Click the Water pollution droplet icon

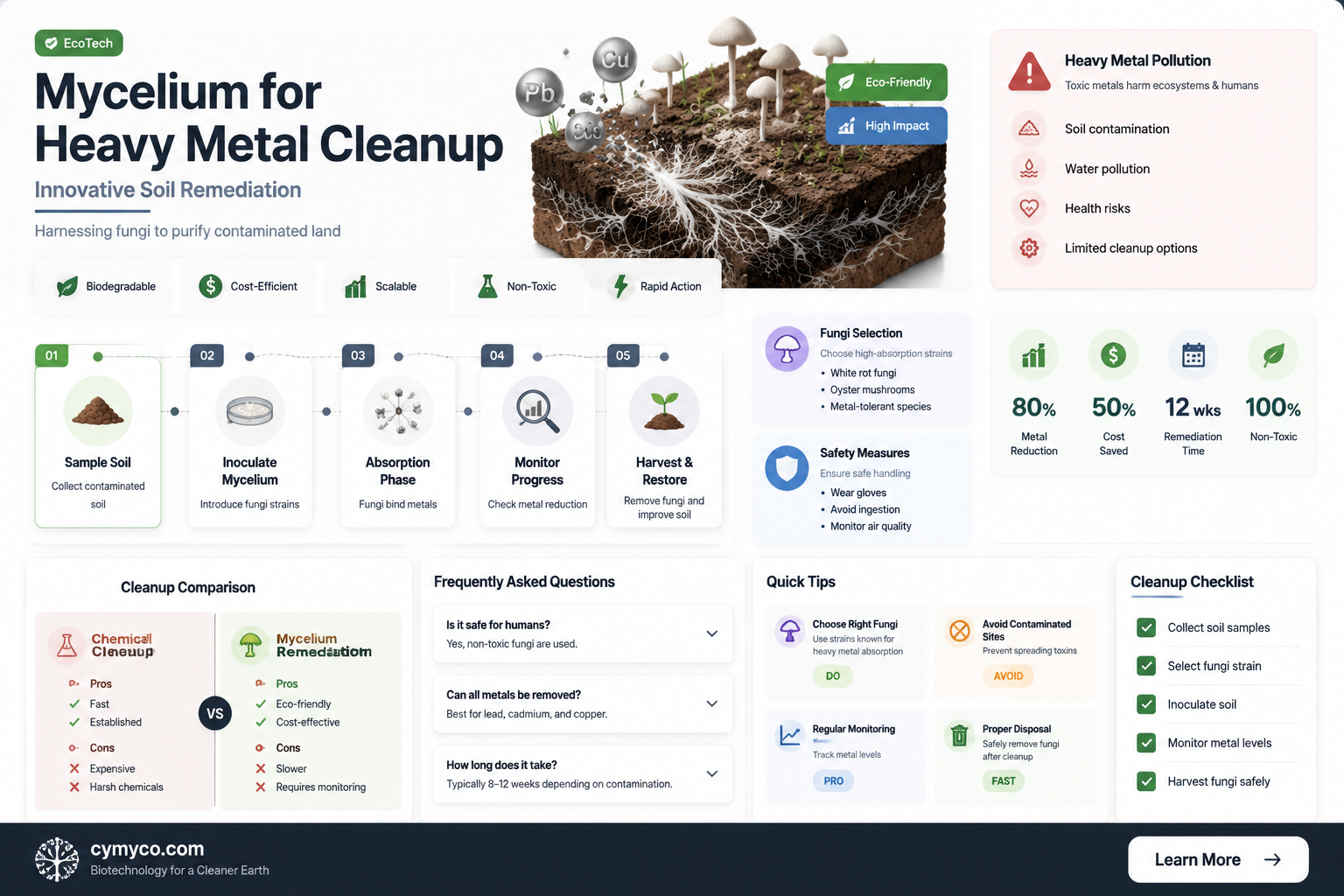pyautogui.click(x=1029, y=169)
